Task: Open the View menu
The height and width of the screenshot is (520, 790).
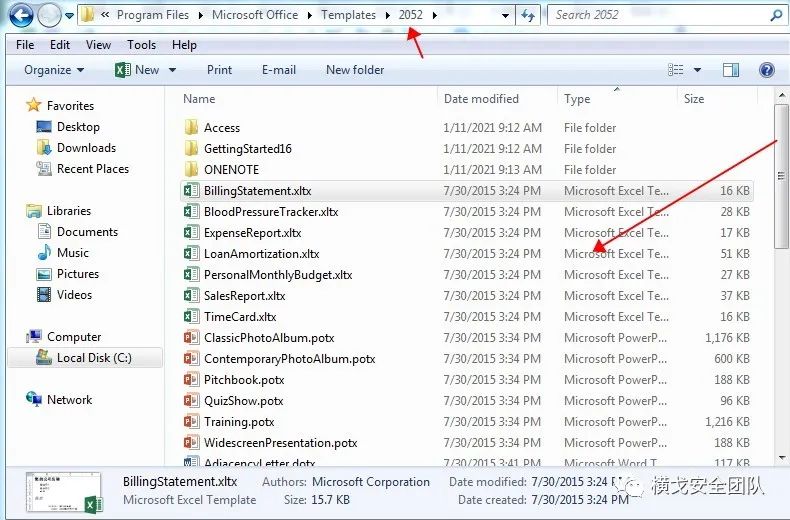Action: click(x=98, y=45)
